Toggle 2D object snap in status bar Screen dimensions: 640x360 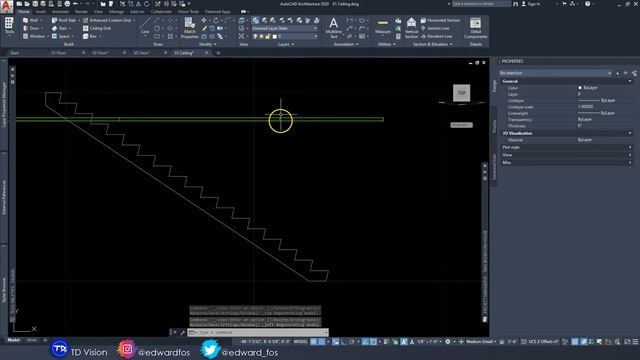pyautogui.click(x=373, y=342)
